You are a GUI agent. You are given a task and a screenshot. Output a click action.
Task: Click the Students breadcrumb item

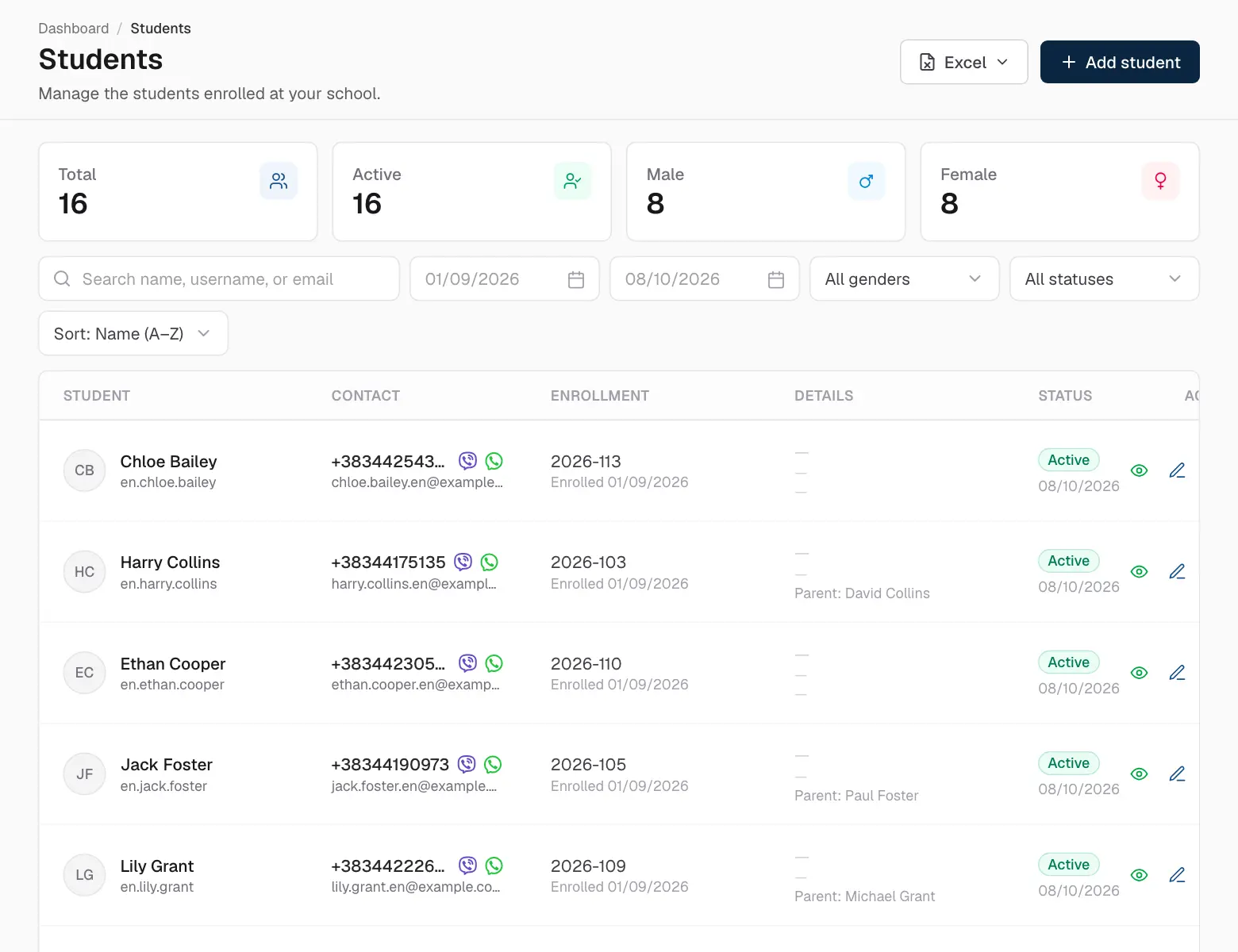coord(160,29)
